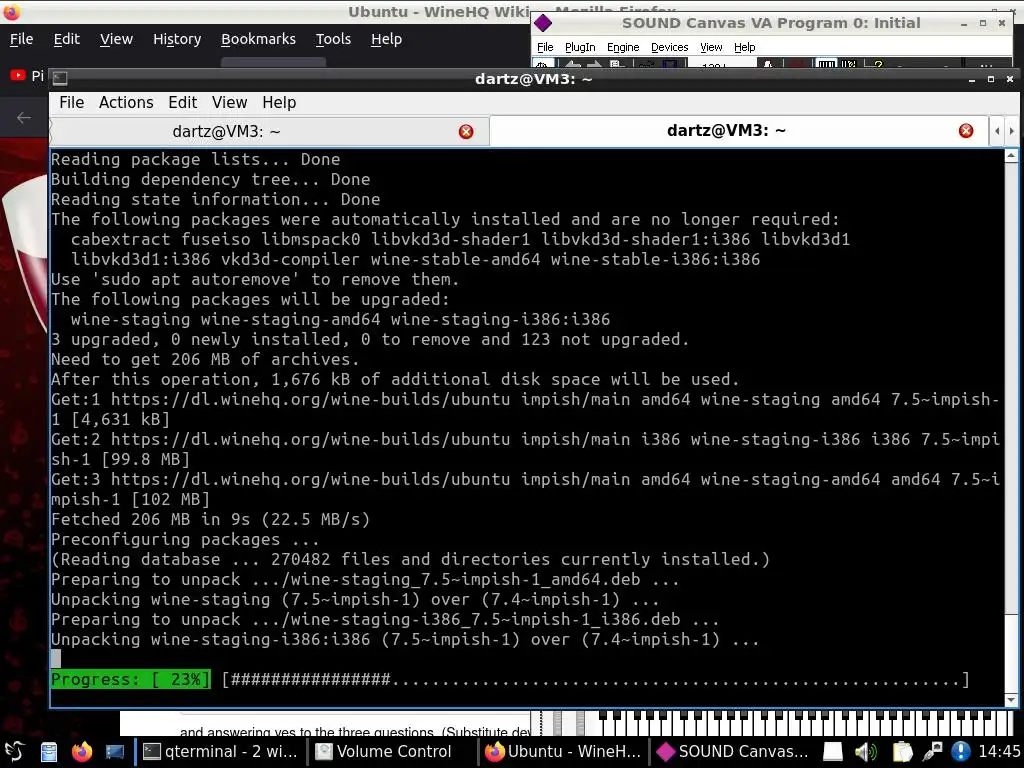Launch terminal from taskbar quick launch
Viewport: 1024px width, 768px height.
[x=114, y=752]
